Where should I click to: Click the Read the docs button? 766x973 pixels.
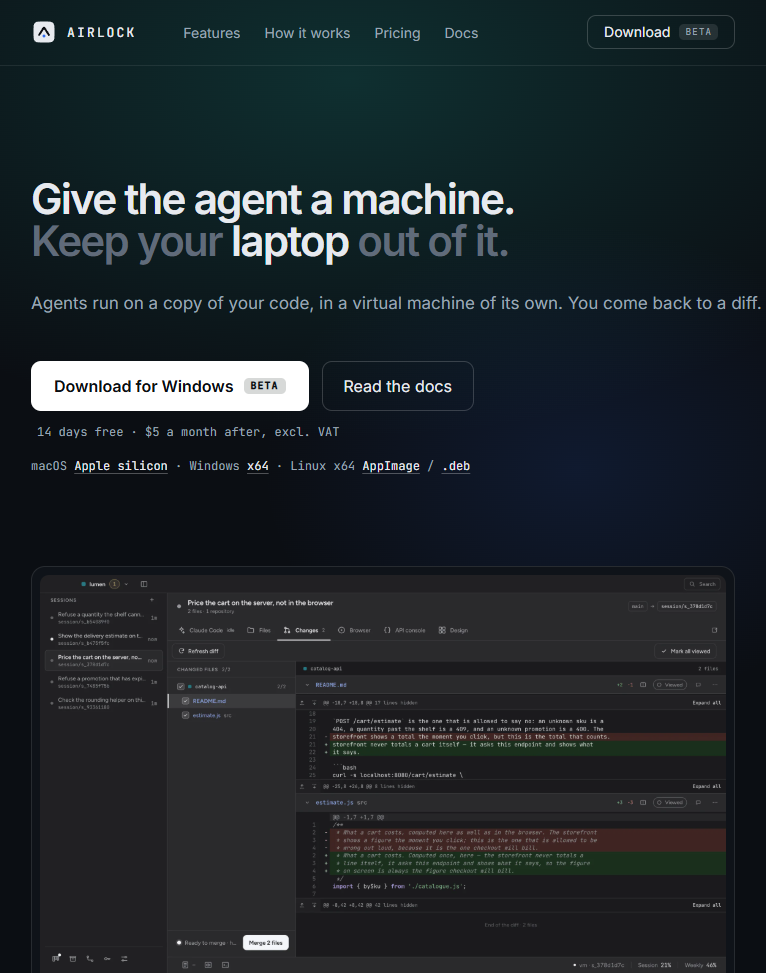pyautogui.click(x=398, y=386)
